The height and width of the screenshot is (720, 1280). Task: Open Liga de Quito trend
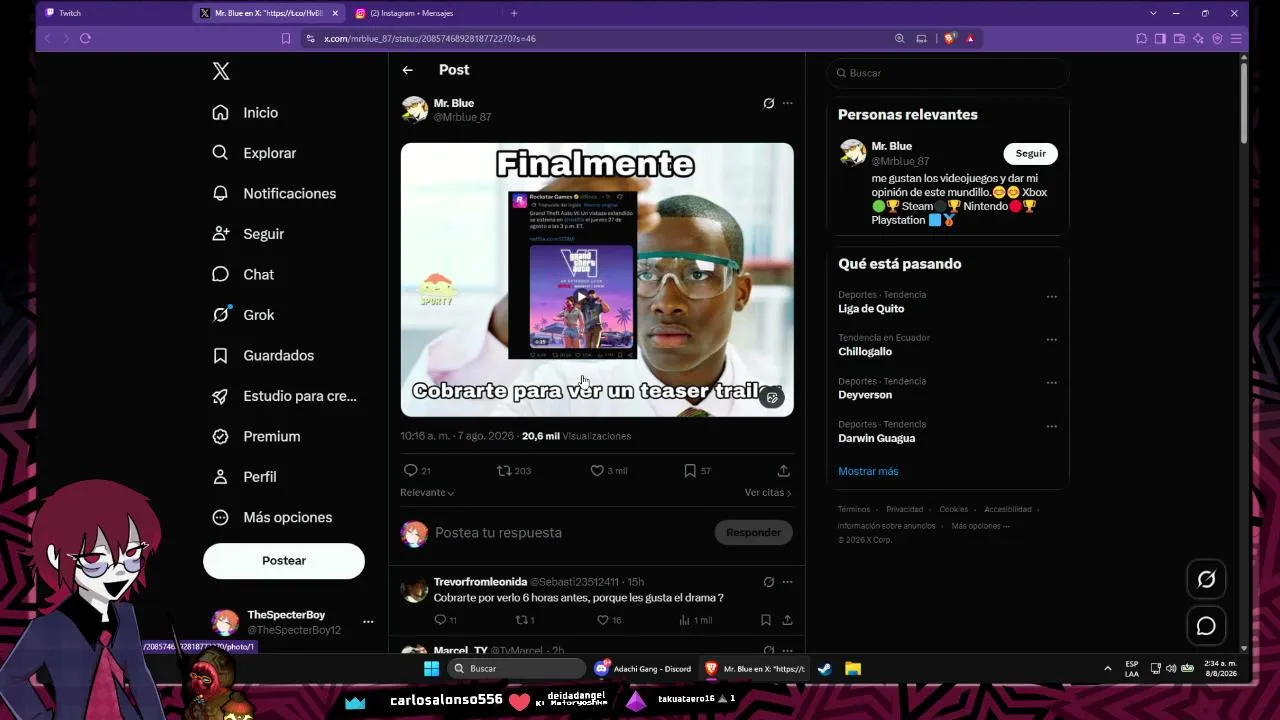click(x=871, y=309)
